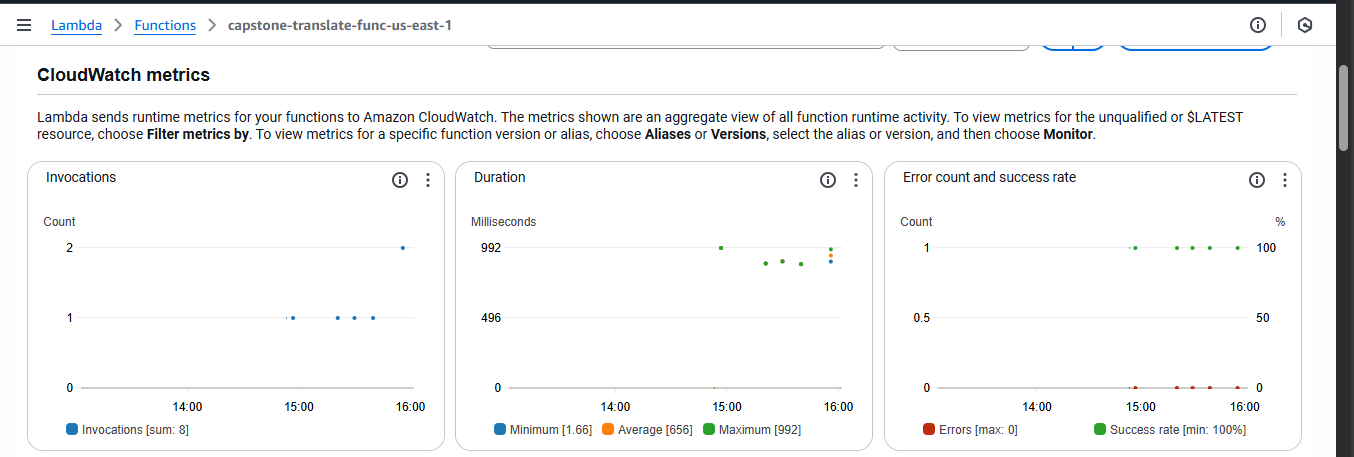The height and width of the screenshot is (457, 1354).
Task: Show info for the Invocations widget
Action: (400, 180)
